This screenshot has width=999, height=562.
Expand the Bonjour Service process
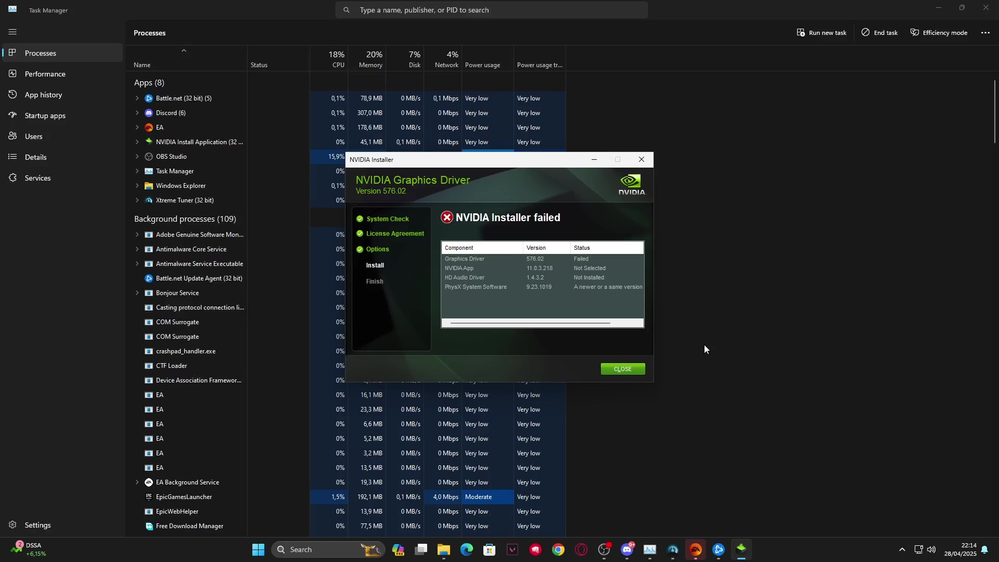point(137,293)
